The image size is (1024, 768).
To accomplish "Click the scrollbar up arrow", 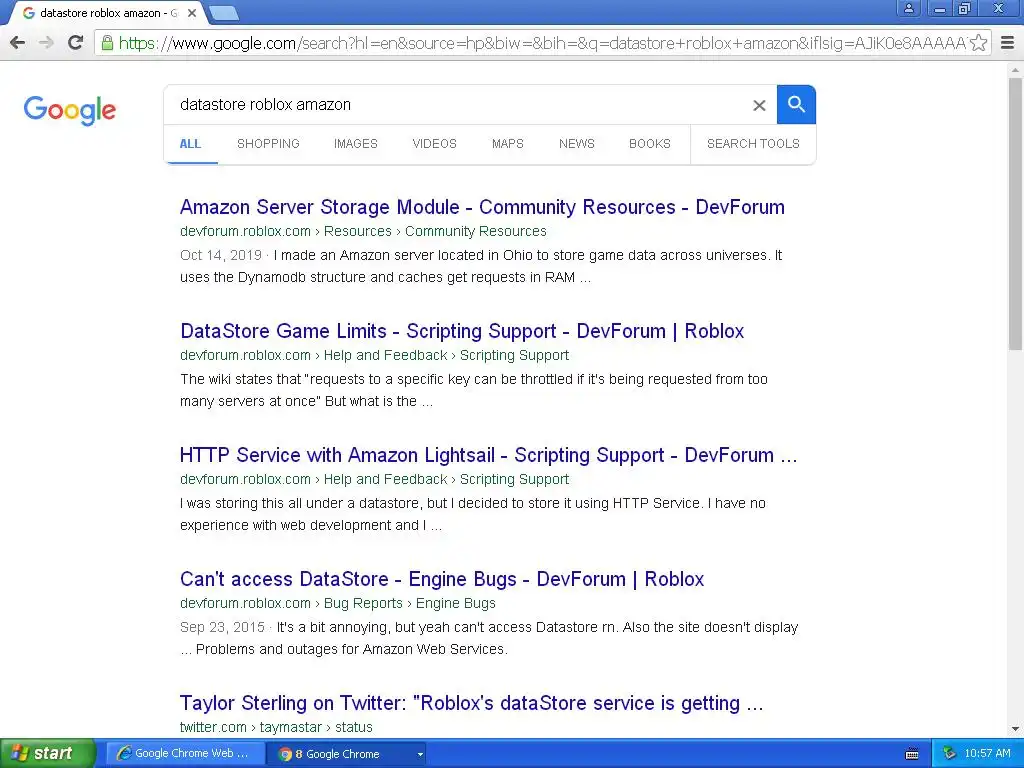I will (1015, 69).
